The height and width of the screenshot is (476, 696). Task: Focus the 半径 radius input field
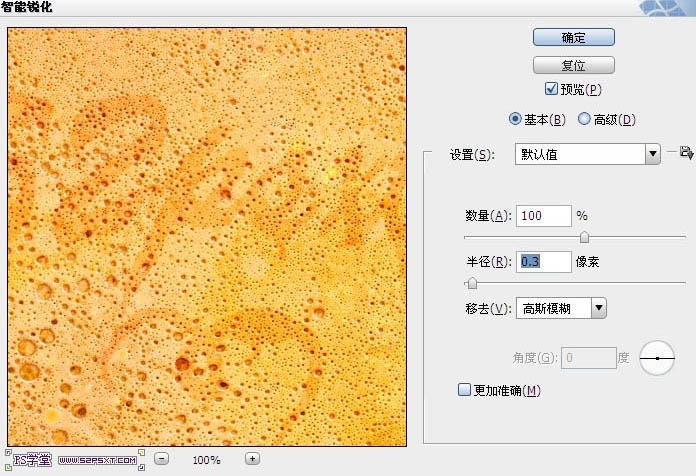[x=544, y=262]
